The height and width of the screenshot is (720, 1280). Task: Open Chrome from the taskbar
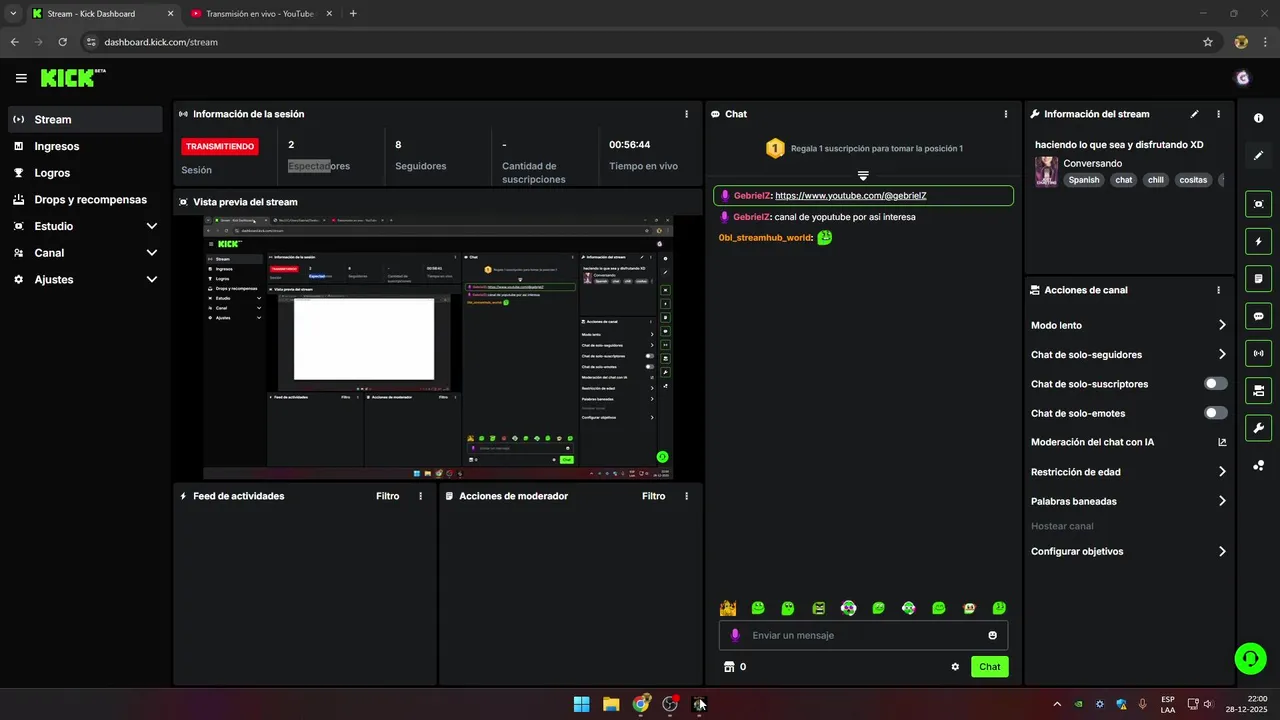[x=641, y=704]
